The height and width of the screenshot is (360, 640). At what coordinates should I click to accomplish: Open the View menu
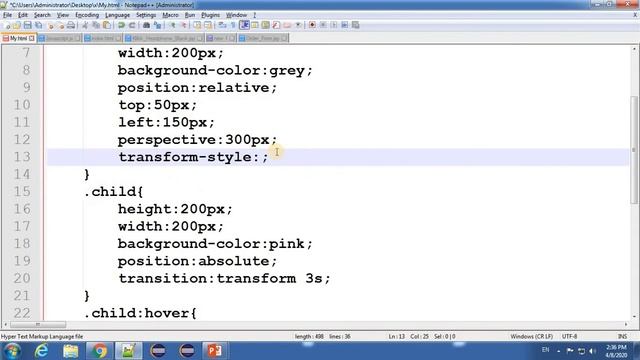[x=62, y=15]
